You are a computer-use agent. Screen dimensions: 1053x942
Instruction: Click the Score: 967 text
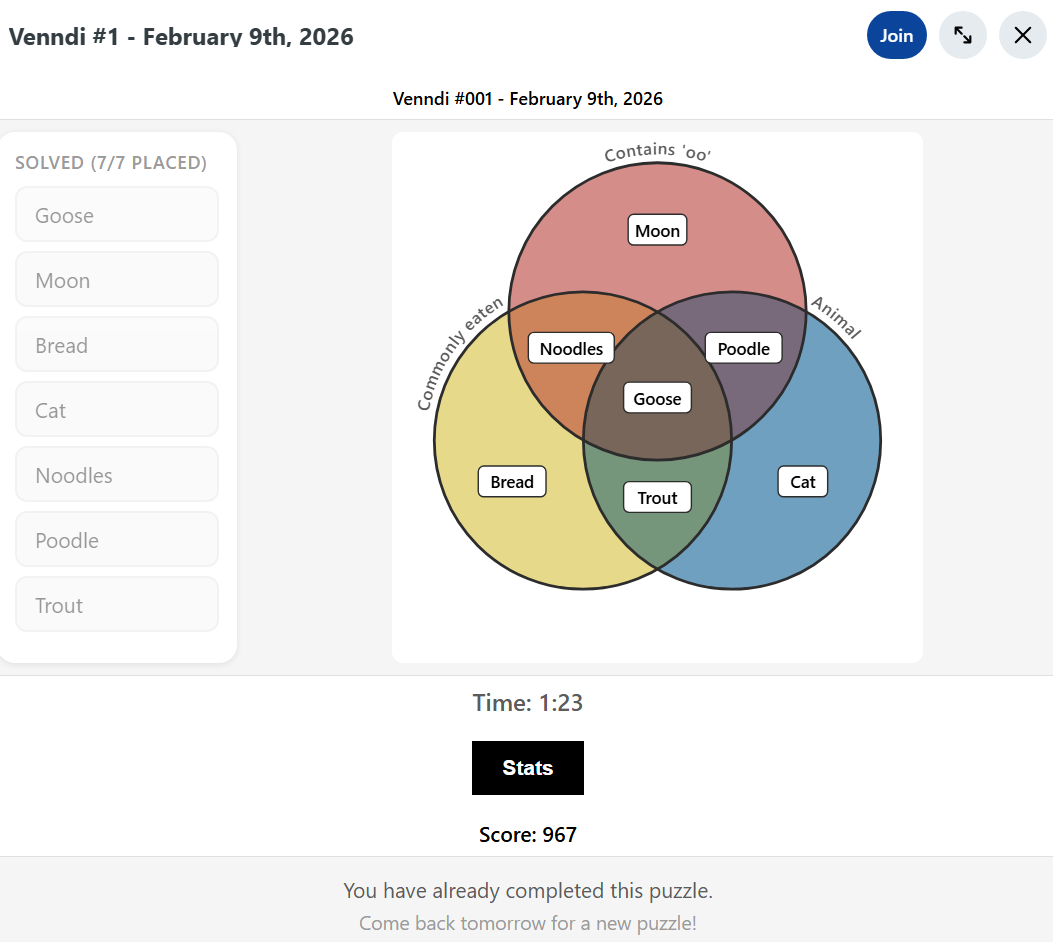click(528, 835)
